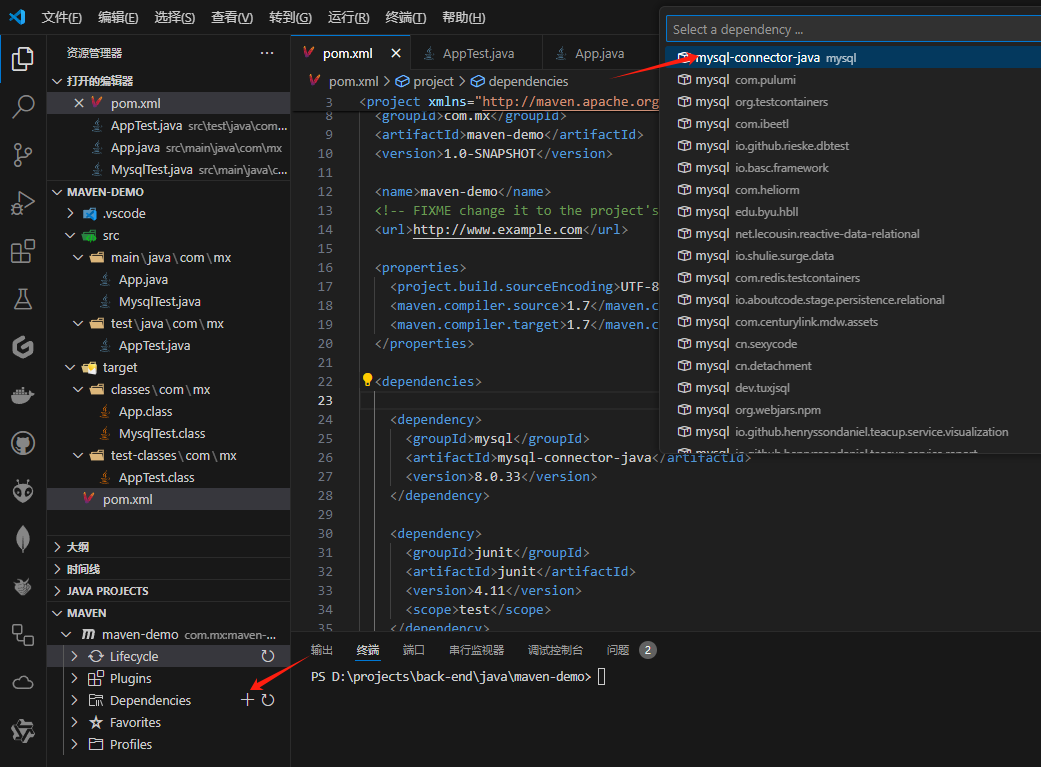1041x767 pixels.
Task: Open the Extensions view icon
Action: (x=22, y=251)
